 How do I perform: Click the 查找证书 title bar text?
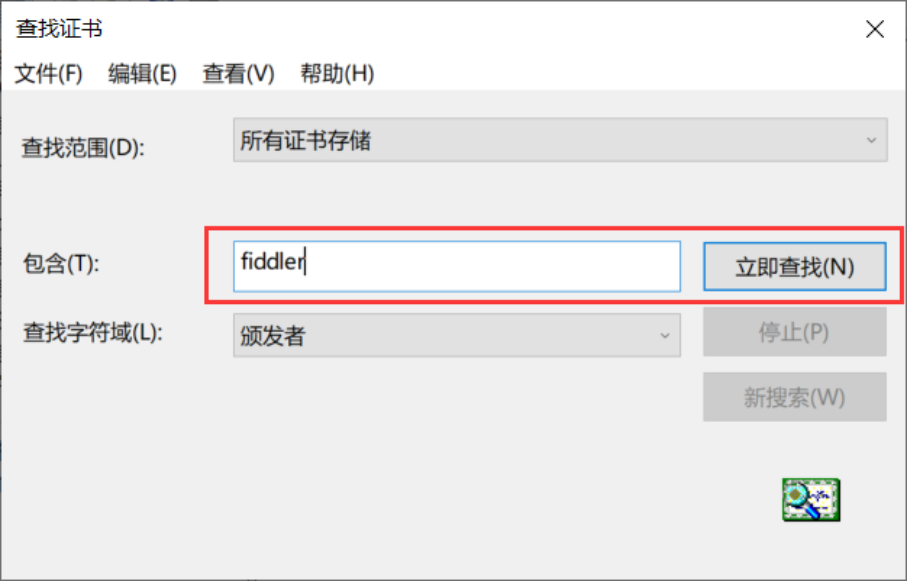click(x=59, y=28)
